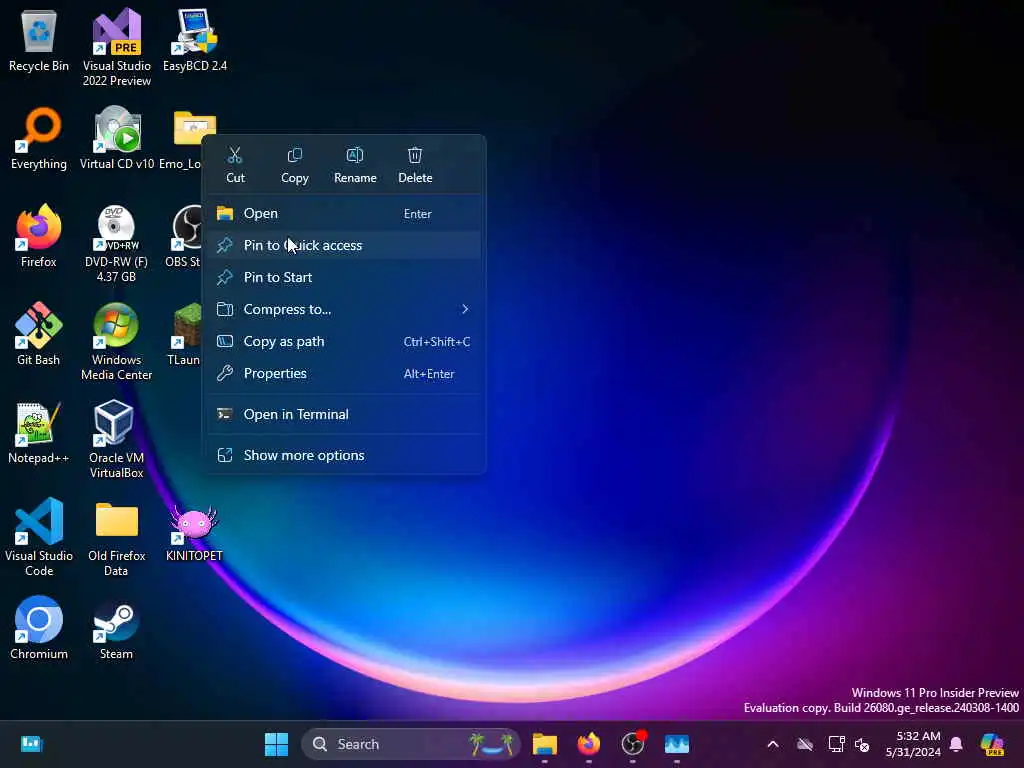Viewport: 1024px width, 768px height.
Task: Open OBS Studio from the taskbar
Action: 633,744
